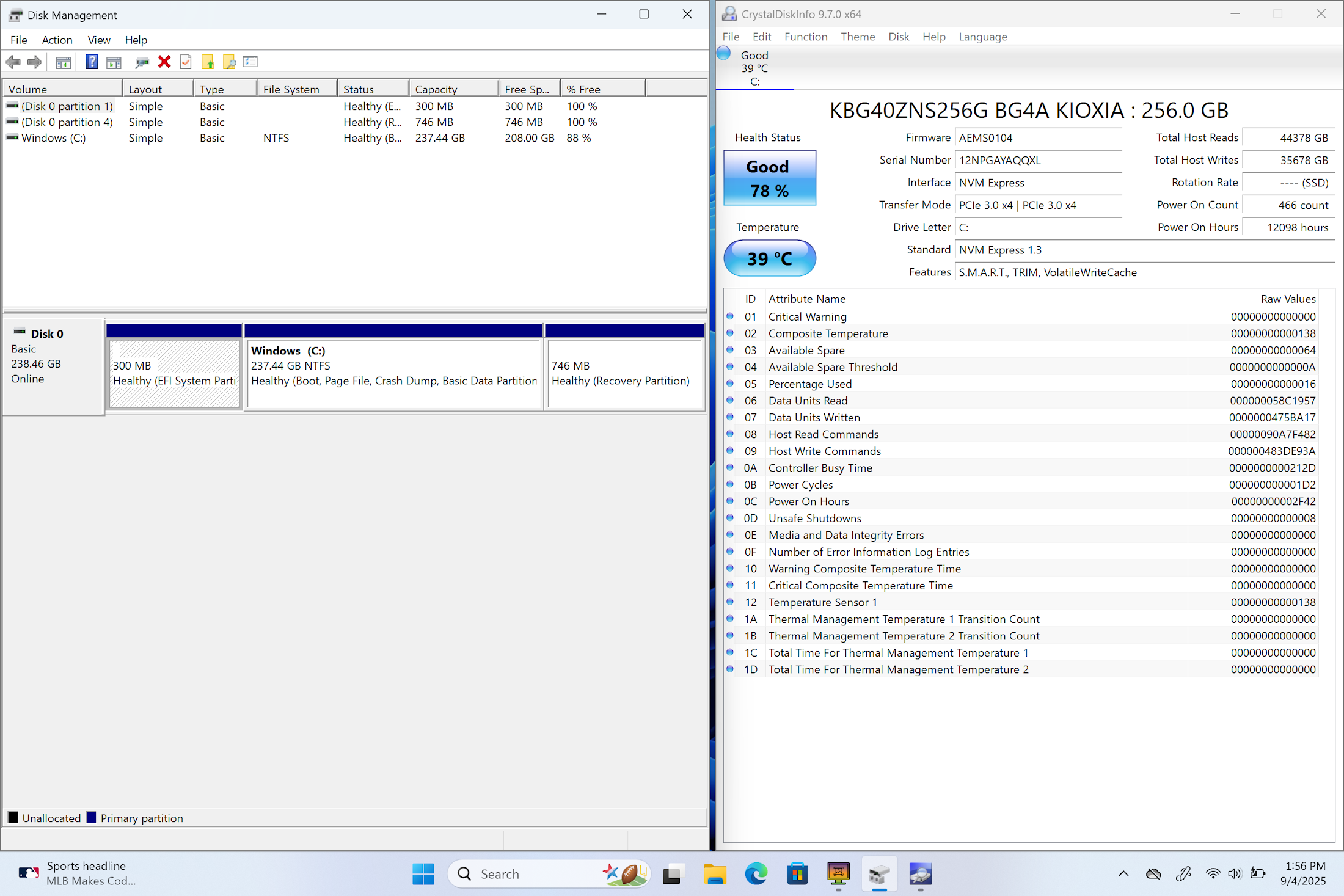Open File Explorer from the taskbar
This screenshot has height=896, width=1344.
[714, 874]
